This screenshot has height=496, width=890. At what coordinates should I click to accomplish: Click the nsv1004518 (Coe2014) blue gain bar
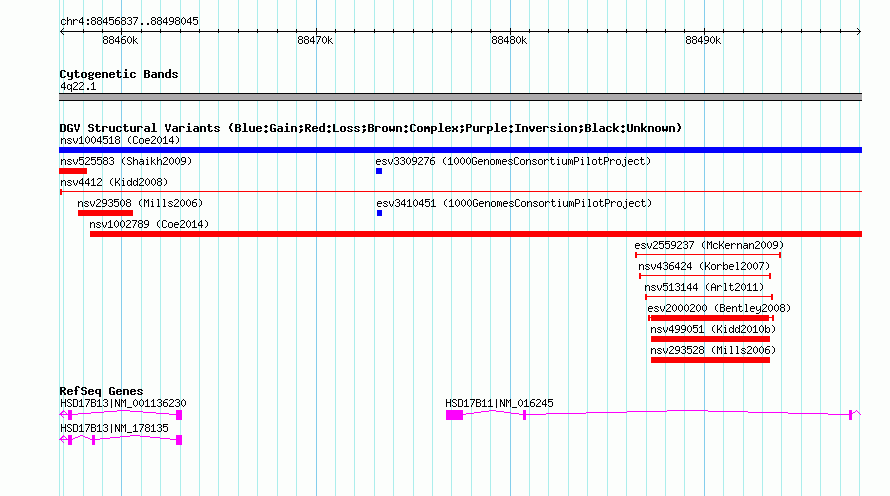pyautogui.click(x=460, y=150)
